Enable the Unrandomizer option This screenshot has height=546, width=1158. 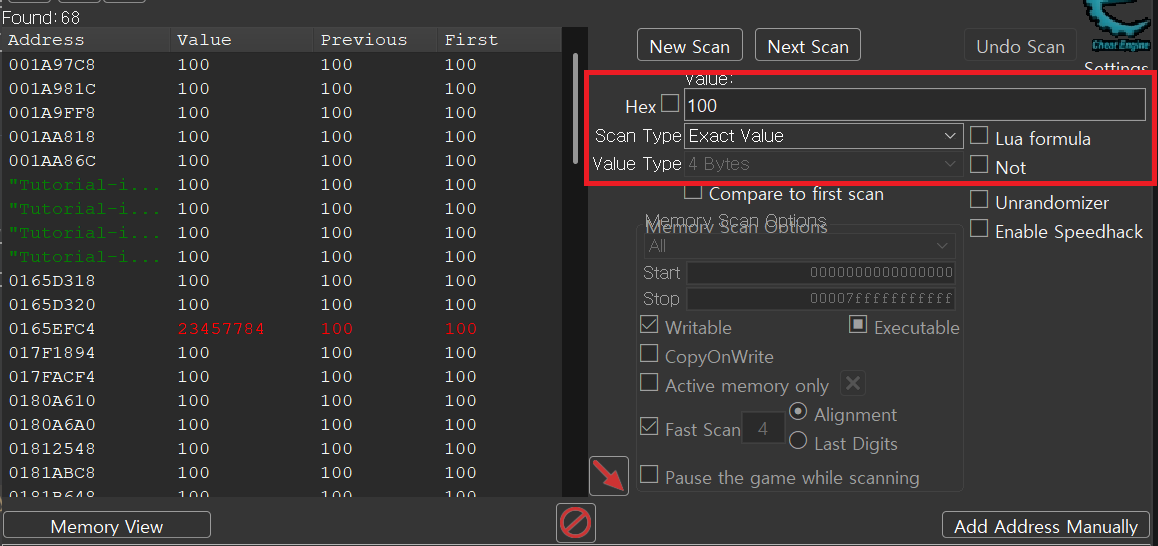point(979,200)
